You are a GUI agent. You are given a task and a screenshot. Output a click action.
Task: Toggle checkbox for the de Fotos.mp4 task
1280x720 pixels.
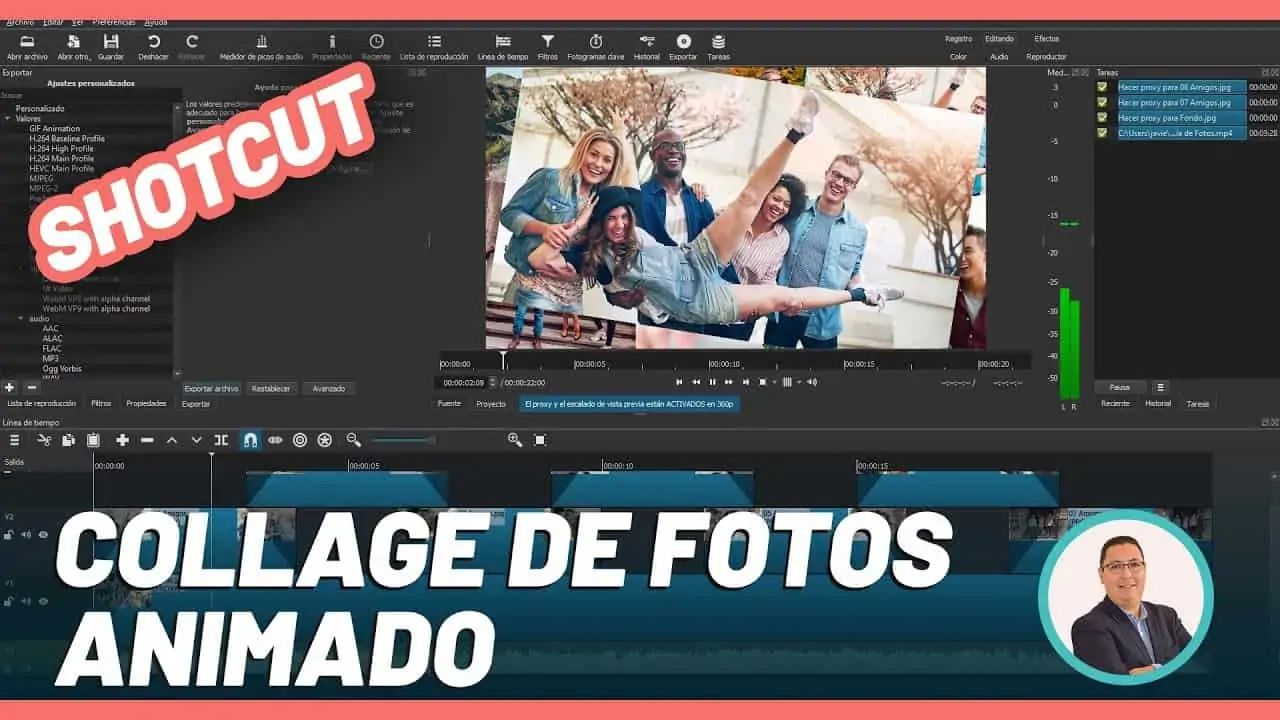click(1102, 132)
